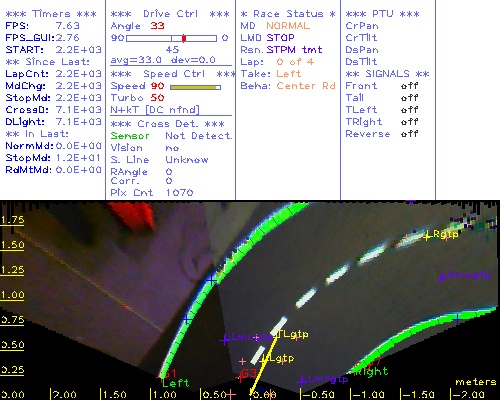Screen dimensions: 500x400
Task: Click the Center Rd behavior text
Action: click(x=306, y=86)
